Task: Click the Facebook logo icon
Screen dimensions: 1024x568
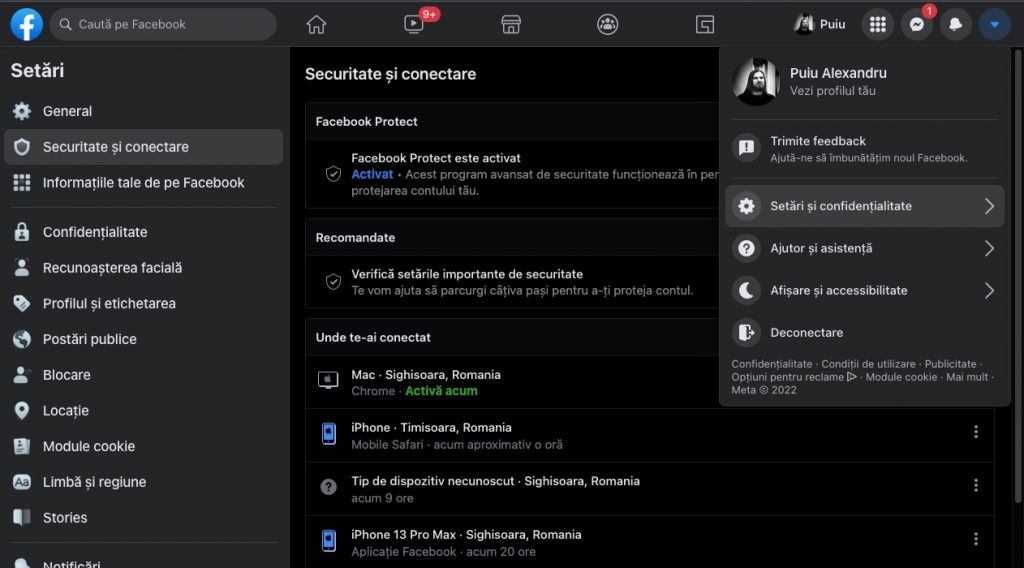Action: coord(26,24)
